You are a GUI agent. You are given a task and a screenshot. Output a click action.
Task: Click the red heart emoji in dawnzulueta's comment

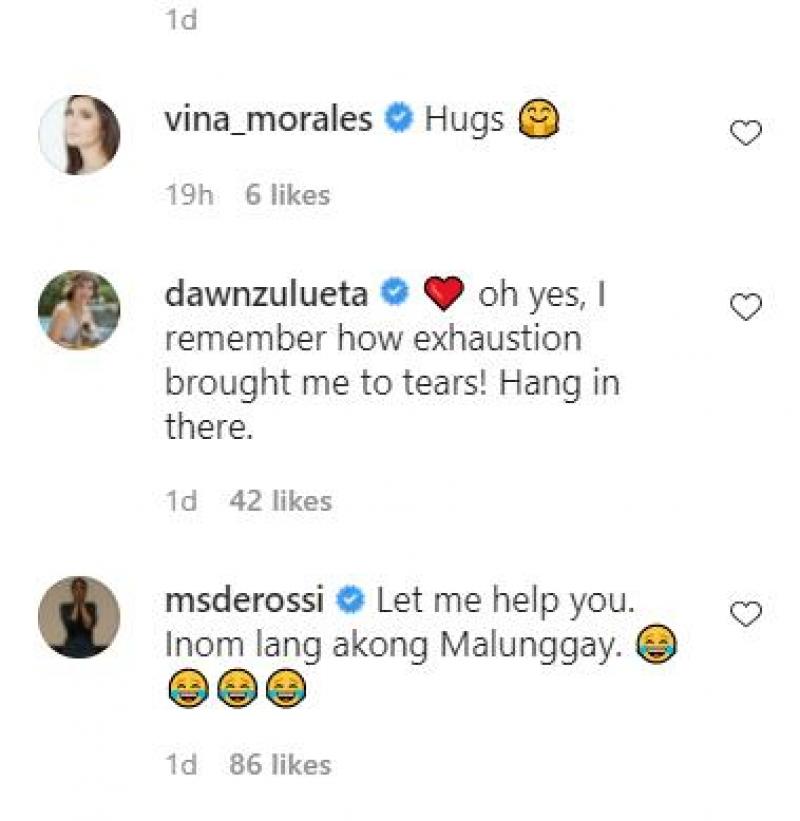pos(444,295)
